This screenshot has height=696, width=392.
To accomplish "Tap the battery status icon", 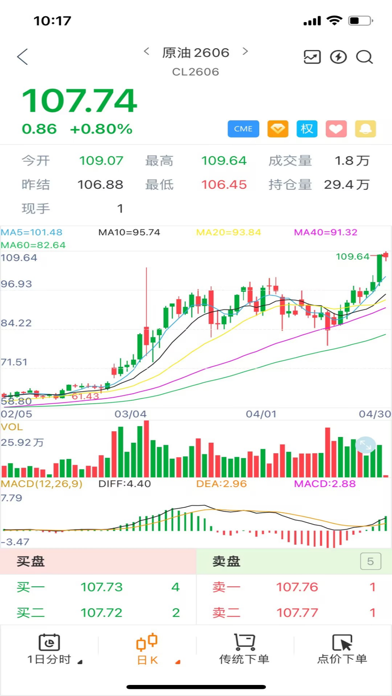I will coord(360,20).
